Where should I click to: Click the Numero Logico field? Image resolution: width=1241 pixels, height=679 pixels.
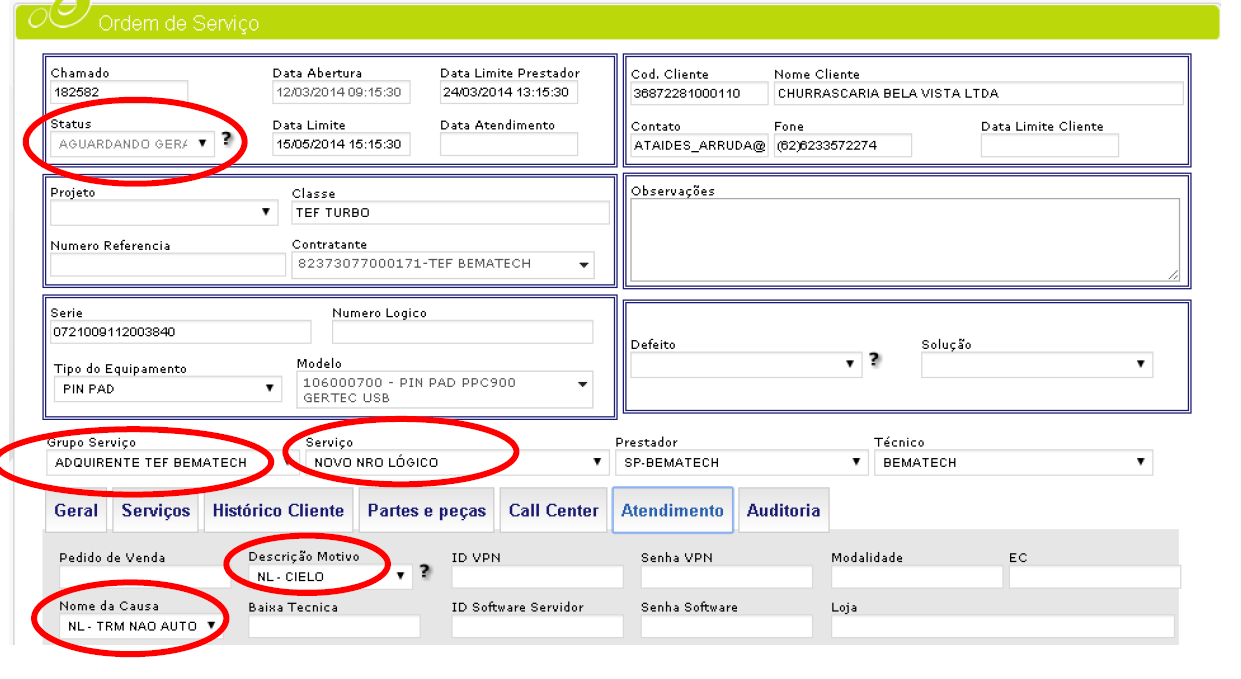(x=462, y=332)
